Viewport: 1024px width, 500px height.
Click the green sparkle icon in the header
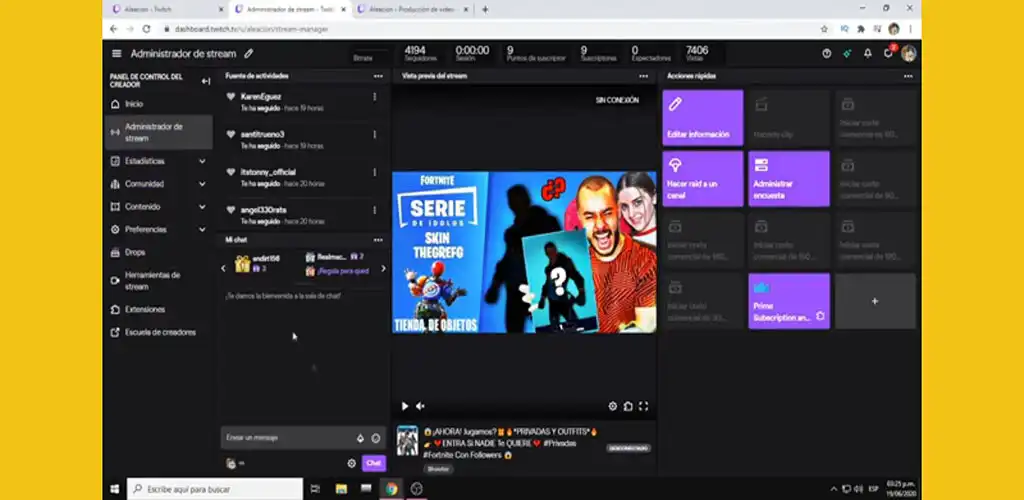tap(847, 54)
